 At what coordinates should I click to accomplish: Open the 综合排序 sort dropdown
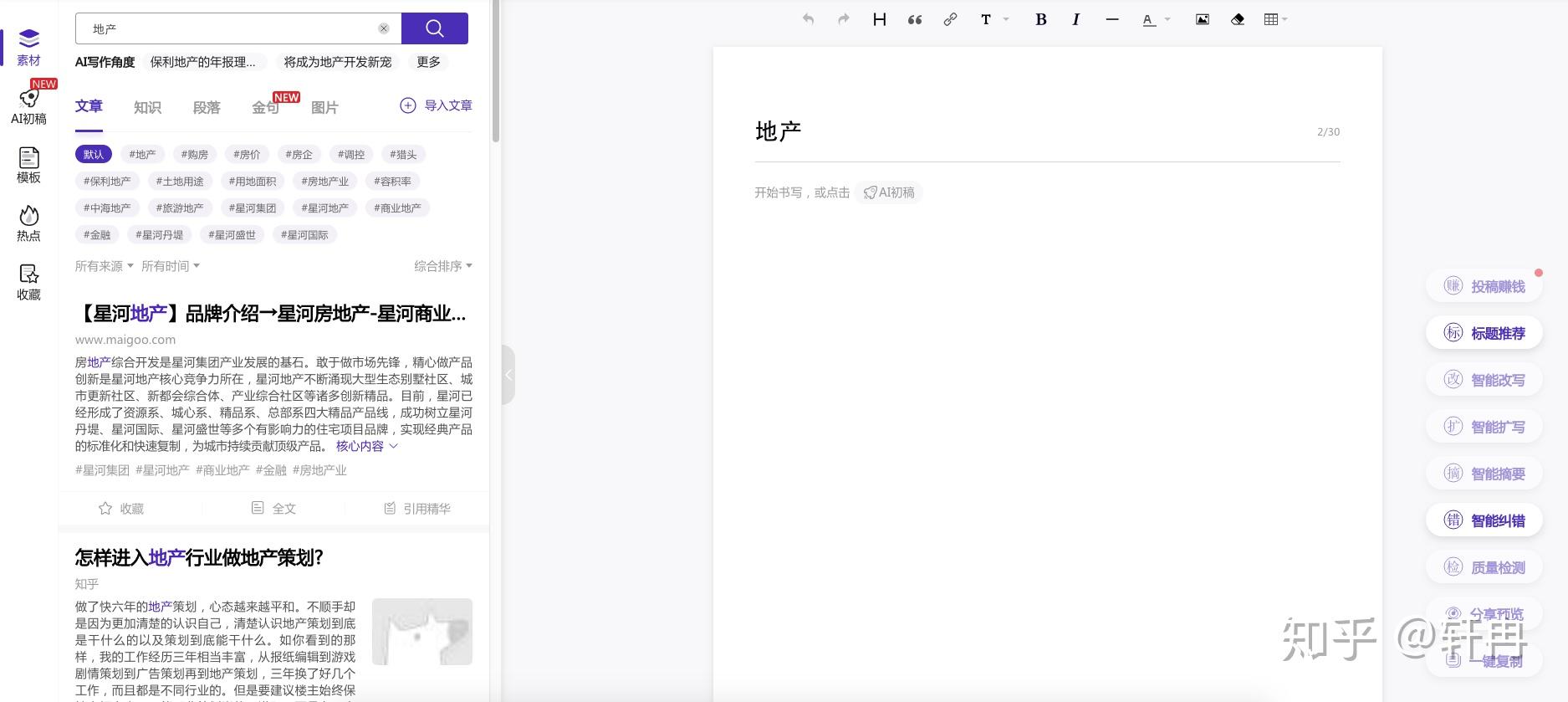[x=443, y=266]
